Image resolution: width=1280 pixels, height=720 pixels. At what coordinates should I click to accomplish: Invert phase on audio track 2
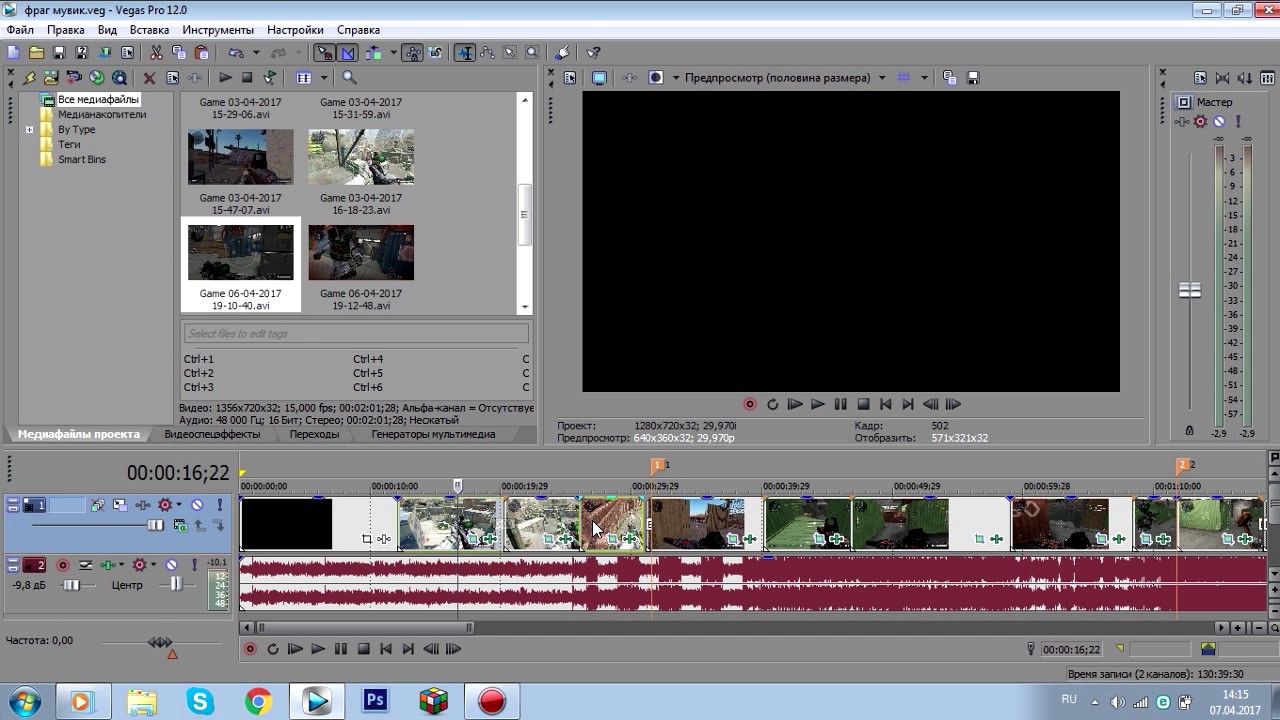[85, 565]
